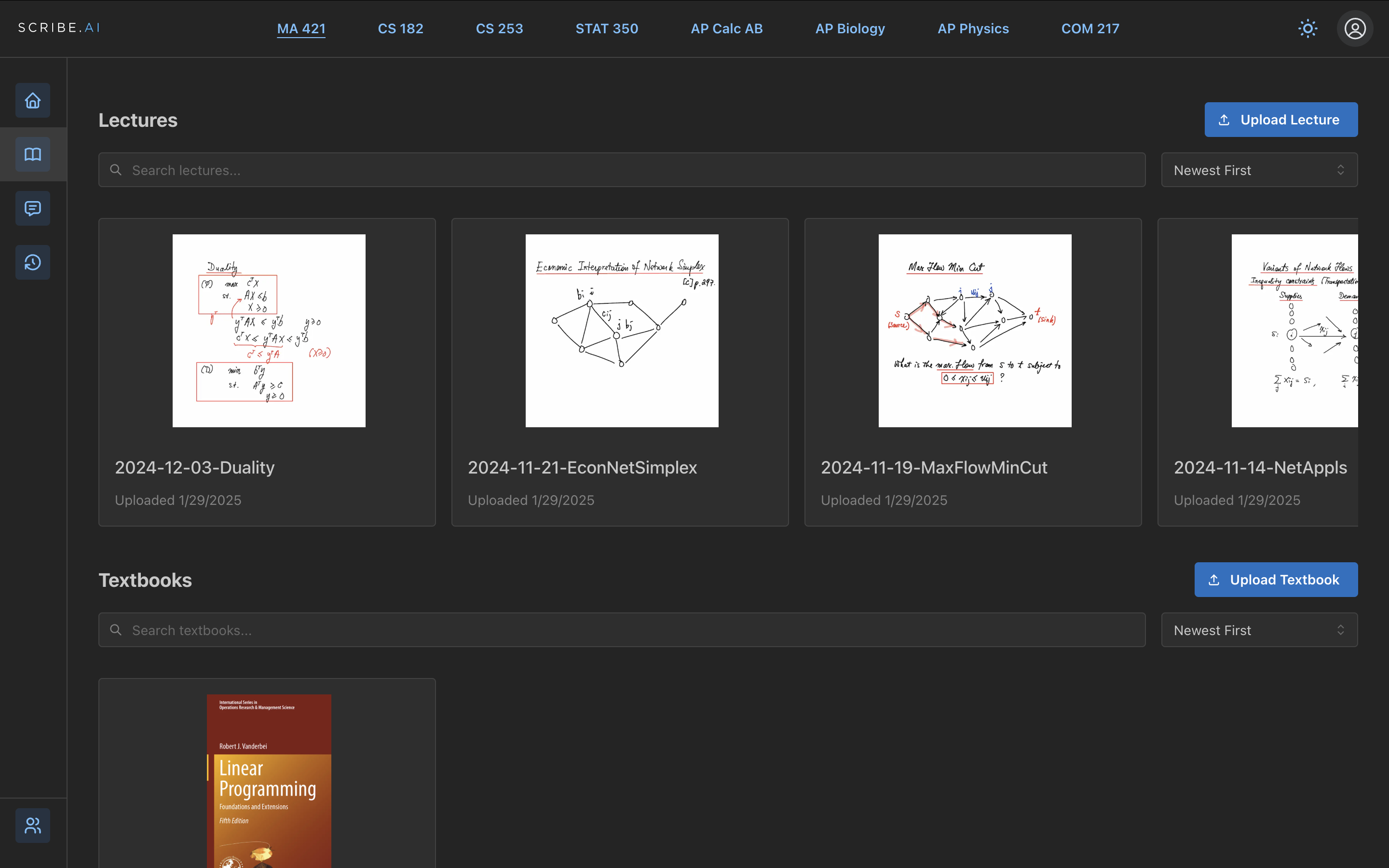Focus the Search textbooks input field
This screenshot has width=1389, height=868.
(x=631, y=630)
